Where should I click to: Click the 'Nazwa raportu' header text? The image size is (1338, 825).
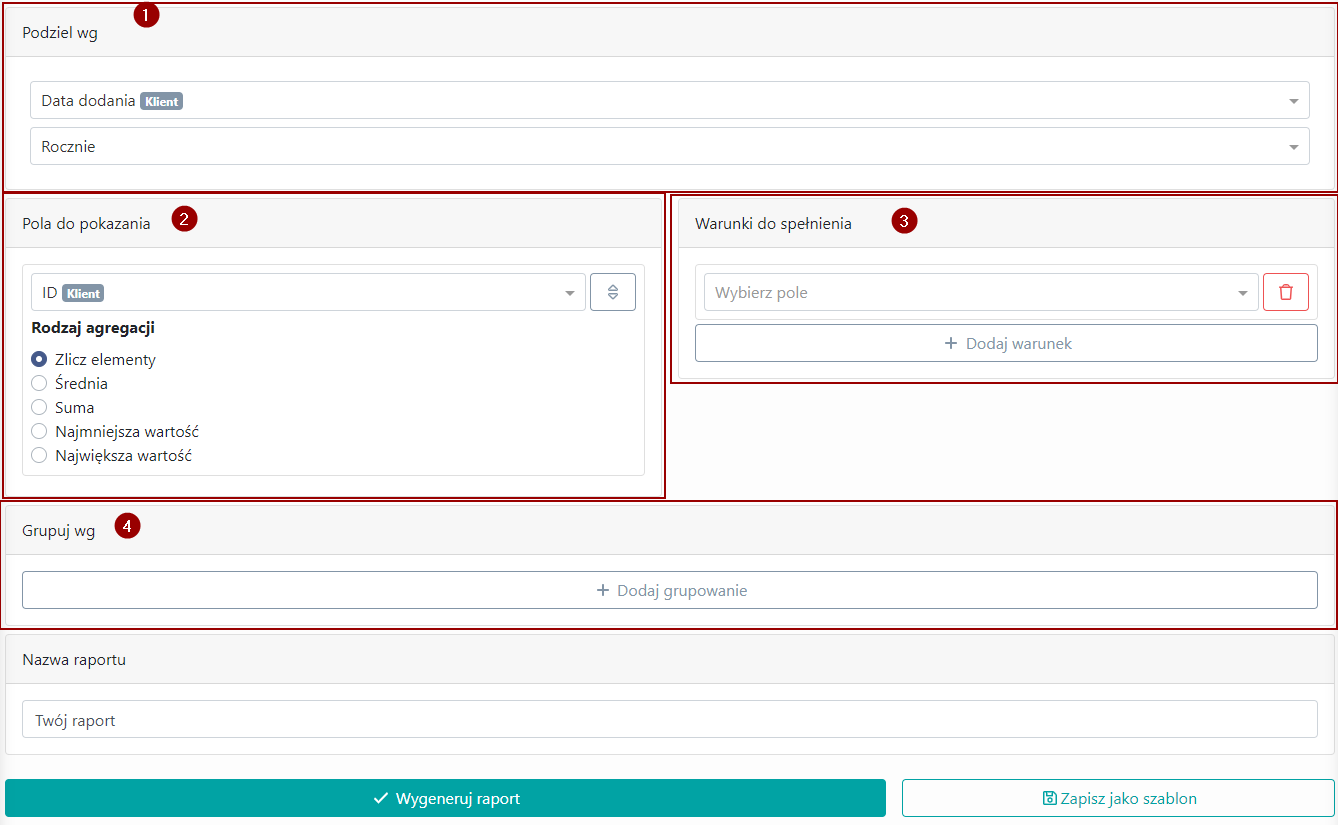74,659
